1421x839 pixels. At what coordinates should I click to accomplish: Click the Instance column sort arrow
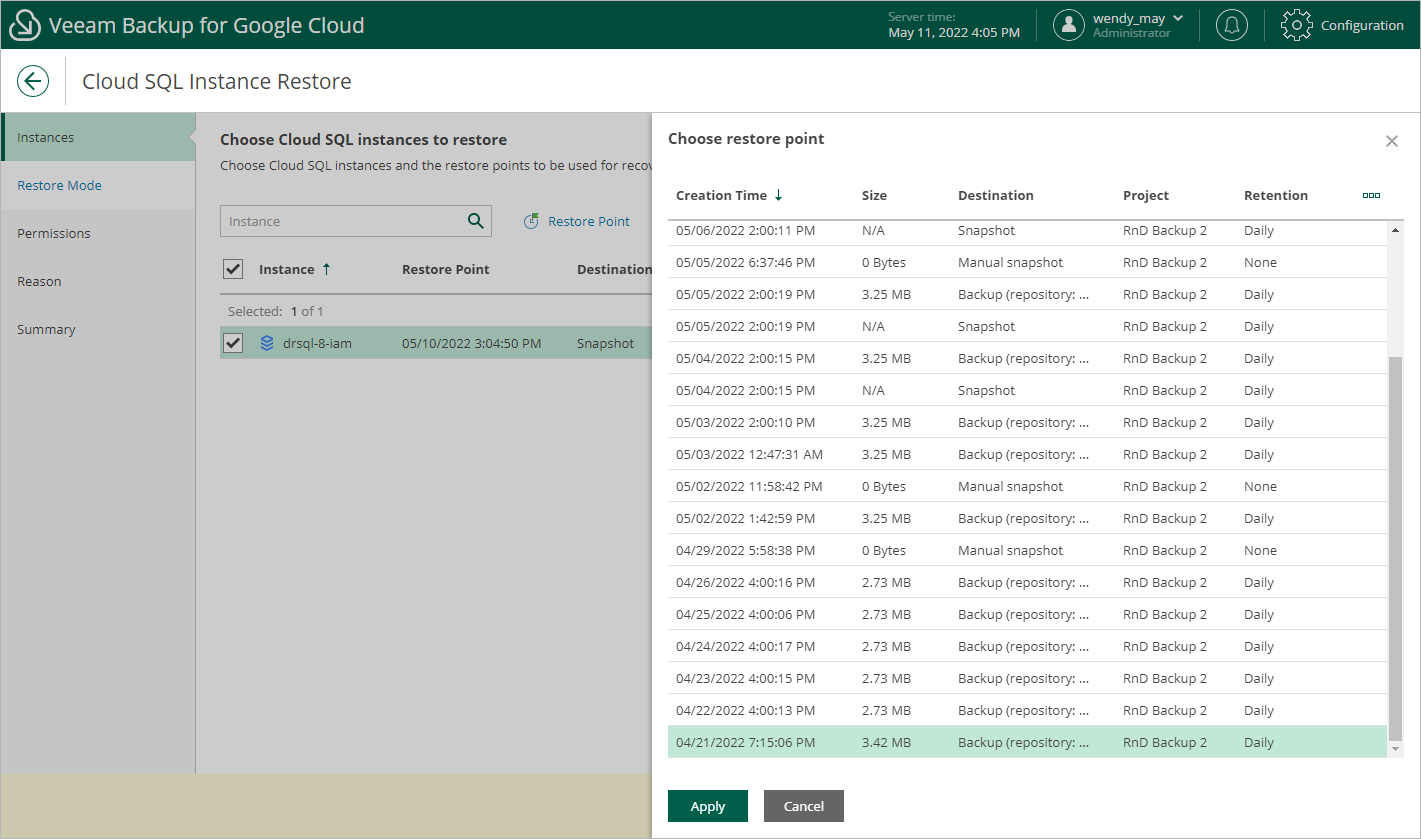pos(326,269)
